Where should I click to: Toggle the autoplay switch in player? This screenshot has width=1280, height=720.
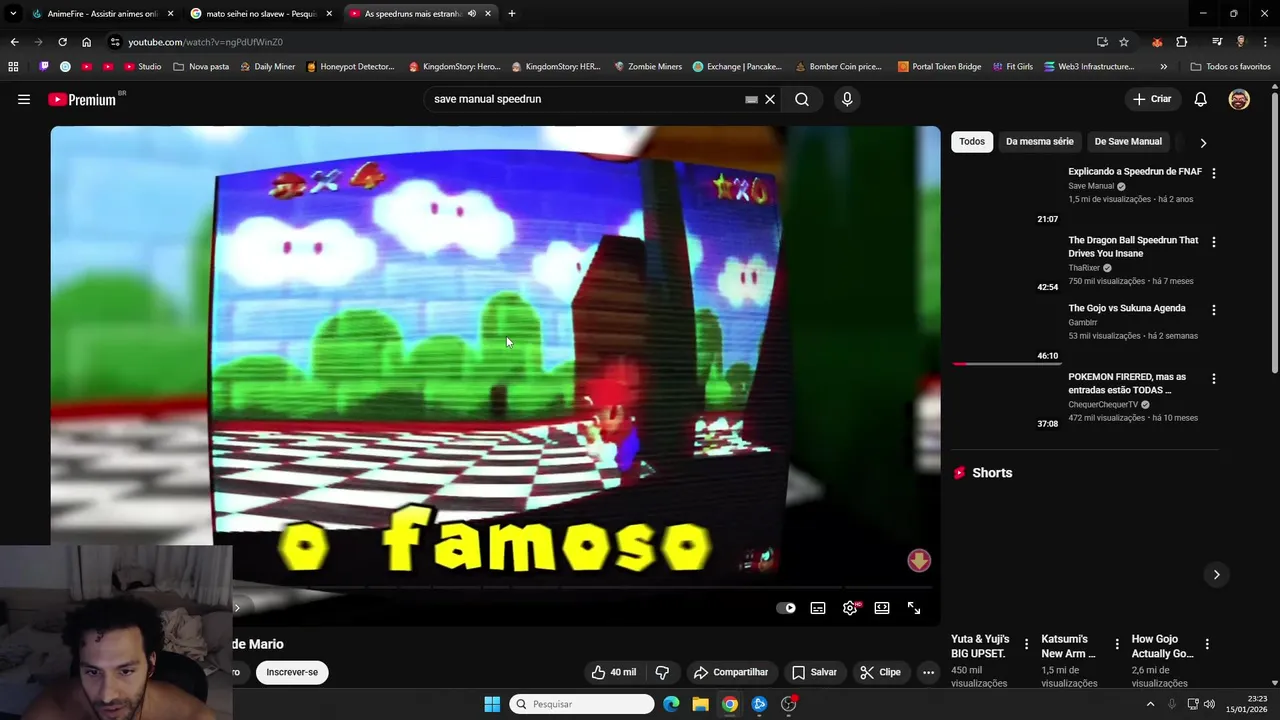pyautogui.click(x=786, y=608)
